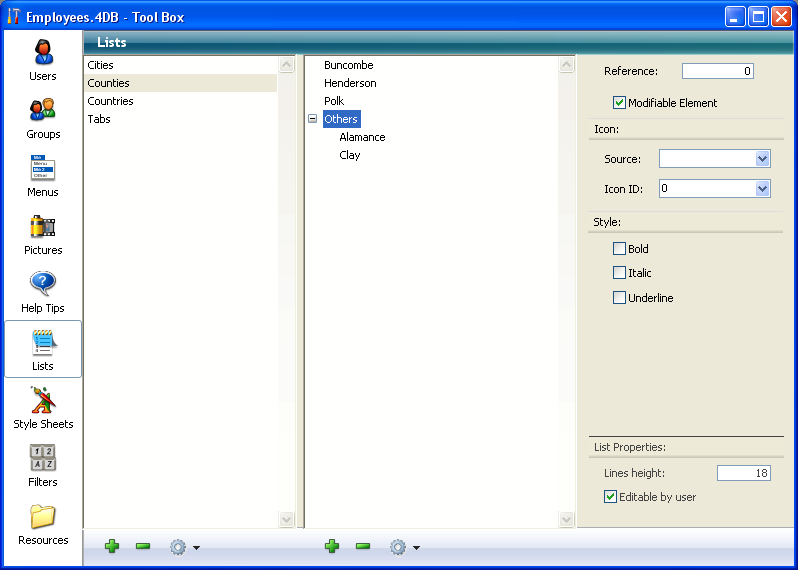
Task: Add a new list with left plus
Action: click(x=112, y=546)
